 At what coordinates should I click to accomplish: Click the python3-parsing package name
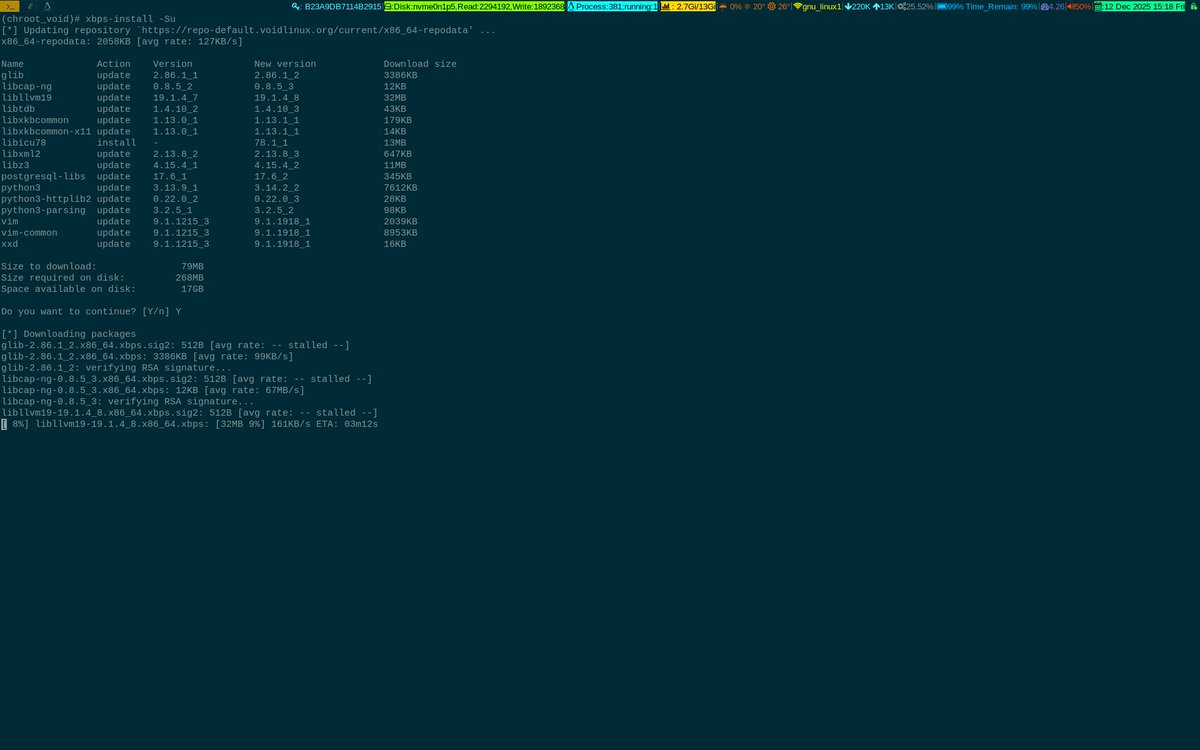[43, 210]
